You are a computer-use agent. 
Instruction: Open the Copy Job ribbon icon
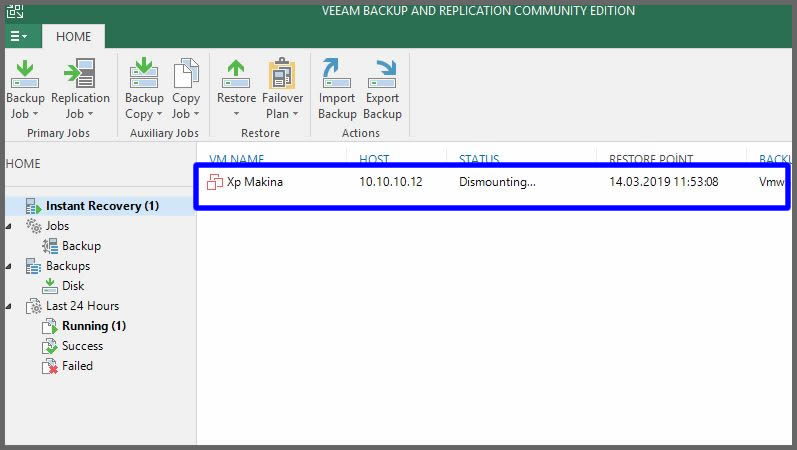pos(186,73)
